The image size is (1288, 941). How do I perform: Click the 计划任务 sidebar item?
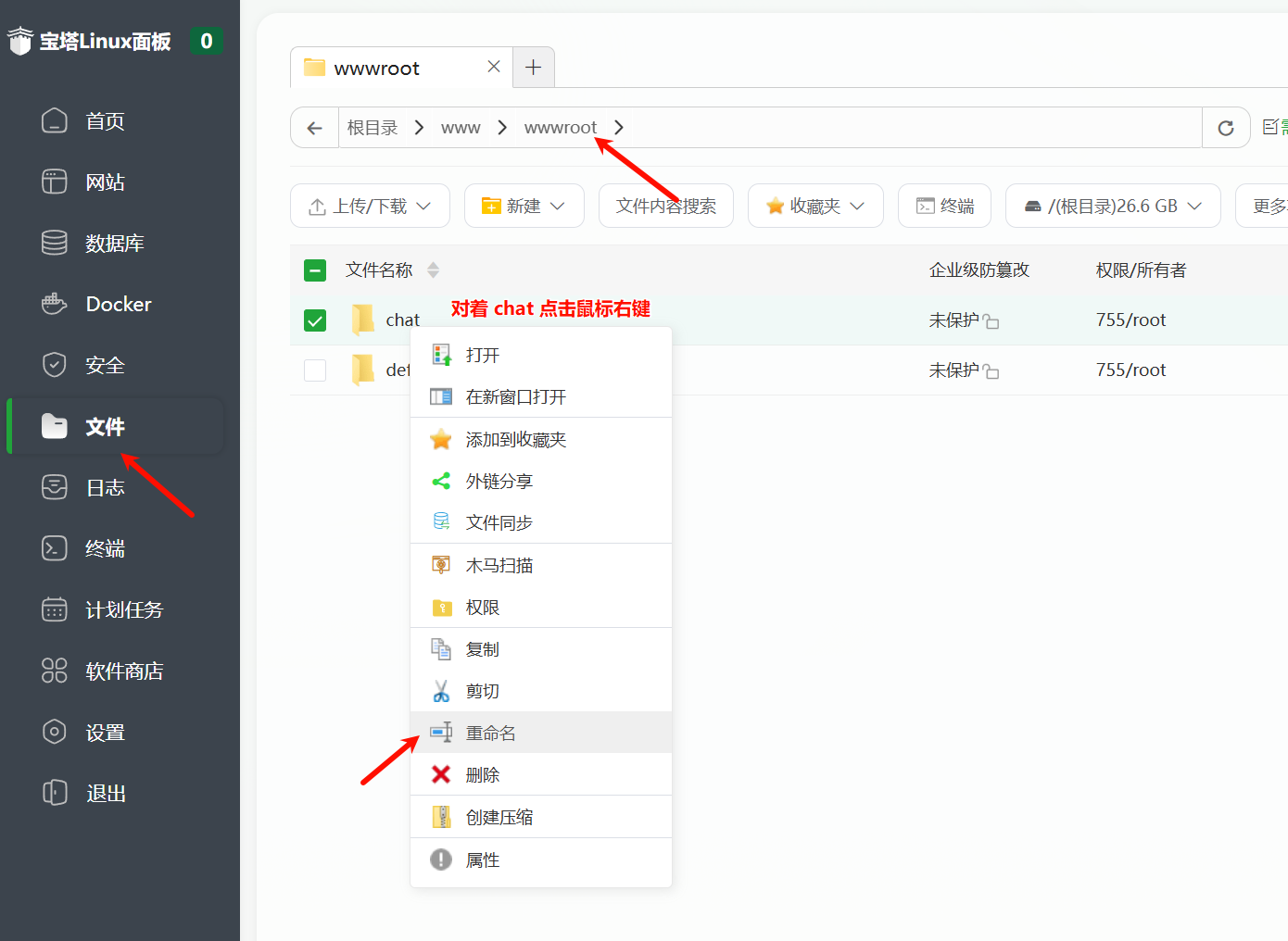(123, 609)
